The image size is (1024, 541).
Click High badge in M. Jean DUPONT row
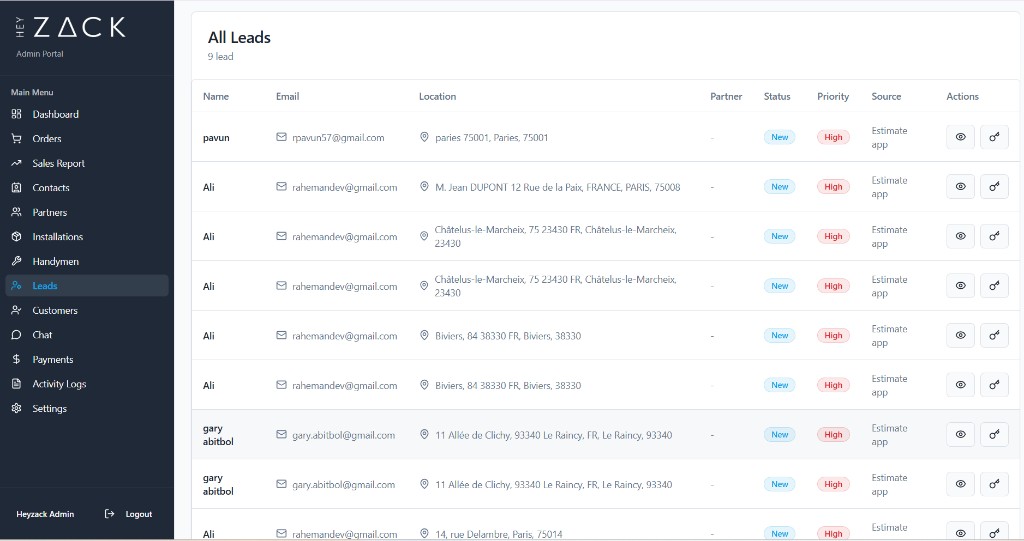point(833,187)
